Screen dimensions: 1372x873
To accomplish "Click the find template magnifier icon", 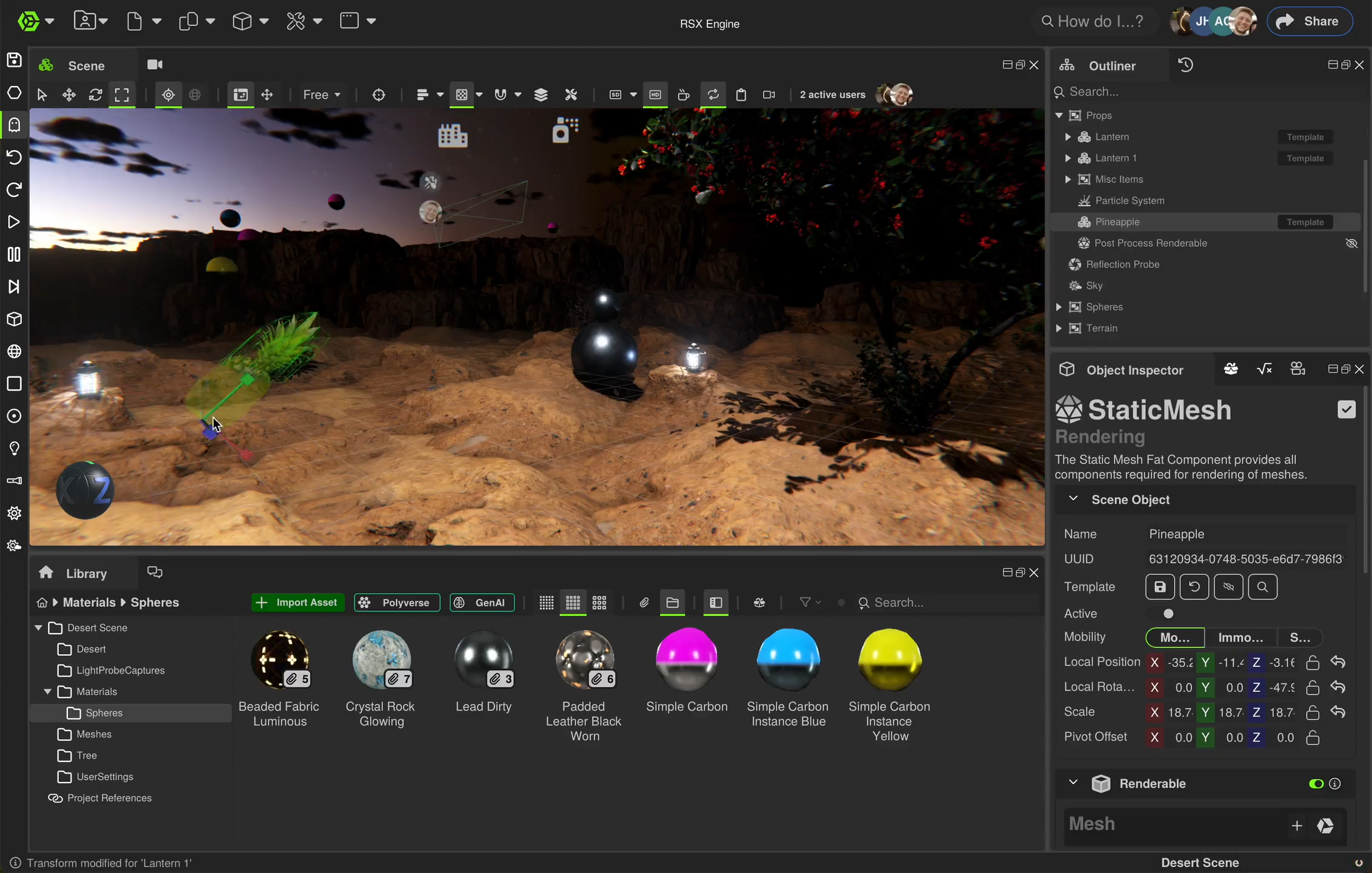I will (1262, 587).
